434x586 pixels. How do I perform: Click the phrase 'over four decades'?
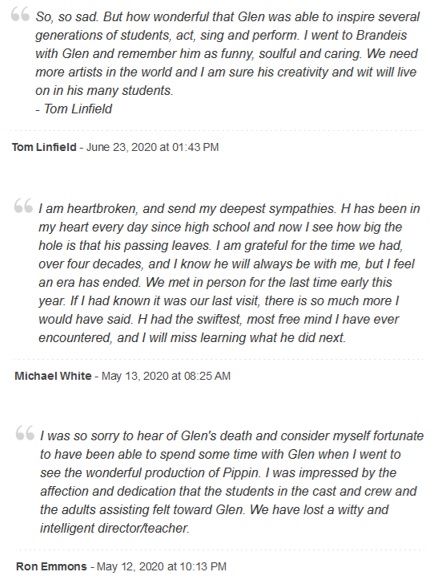pos(90,264)
